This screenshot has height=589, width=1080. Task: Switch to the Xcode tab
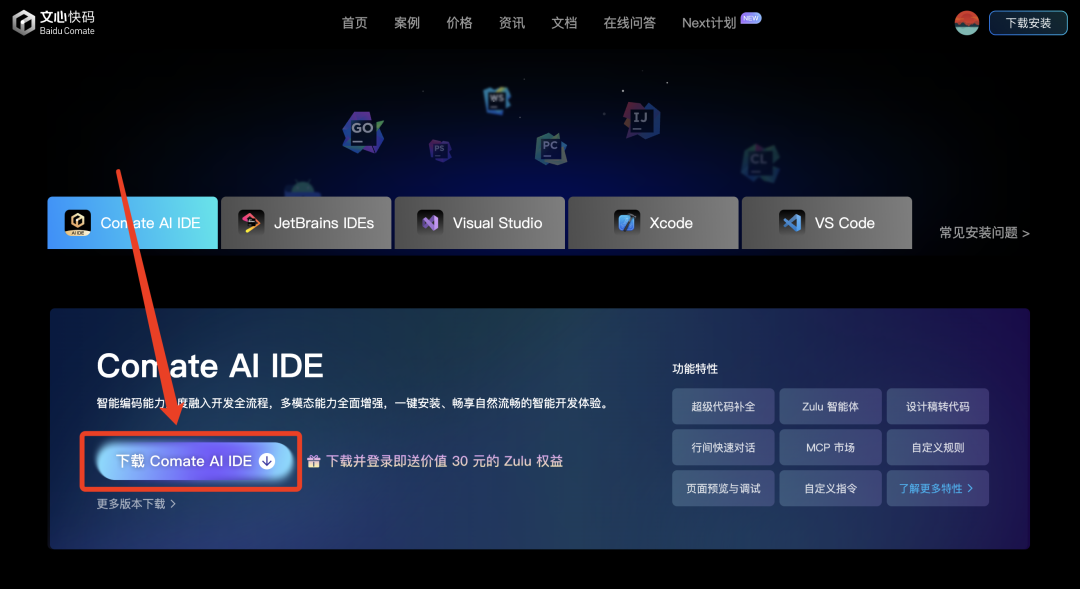coord(653,222)
